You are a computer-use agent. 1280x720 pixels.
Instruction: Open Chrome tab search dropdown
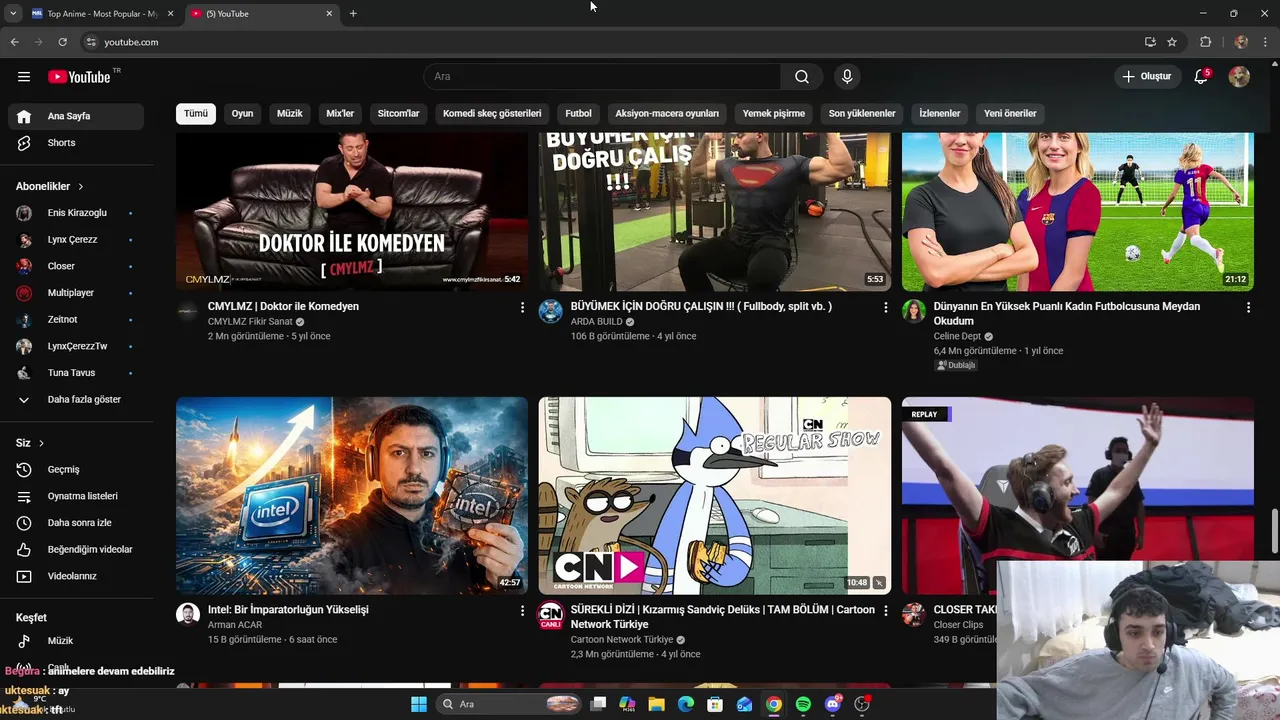(13, 14)
